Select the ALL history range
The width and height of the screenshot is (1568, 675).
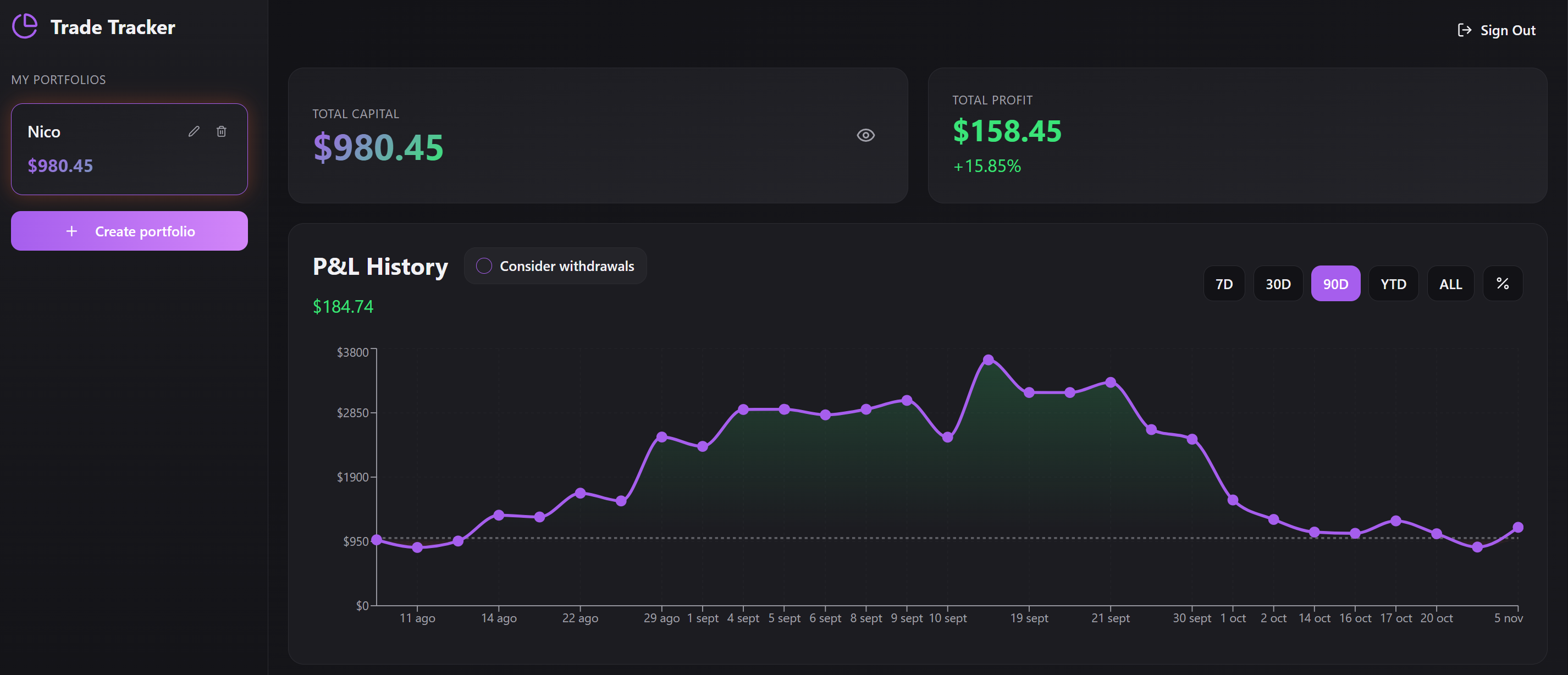pyautogui.click(x=1450, y=283)
